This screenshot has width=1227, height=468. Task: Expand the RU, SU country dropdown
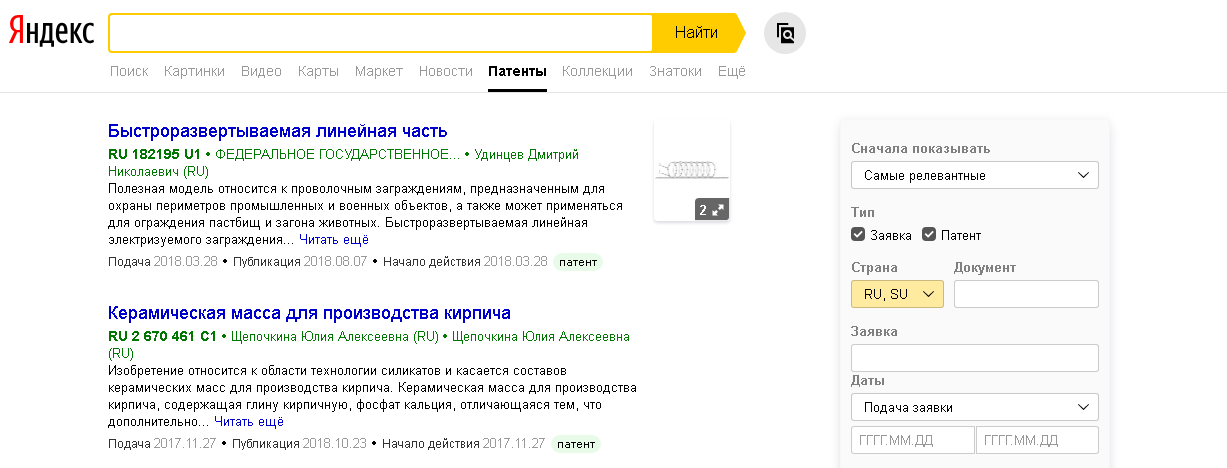897,294
